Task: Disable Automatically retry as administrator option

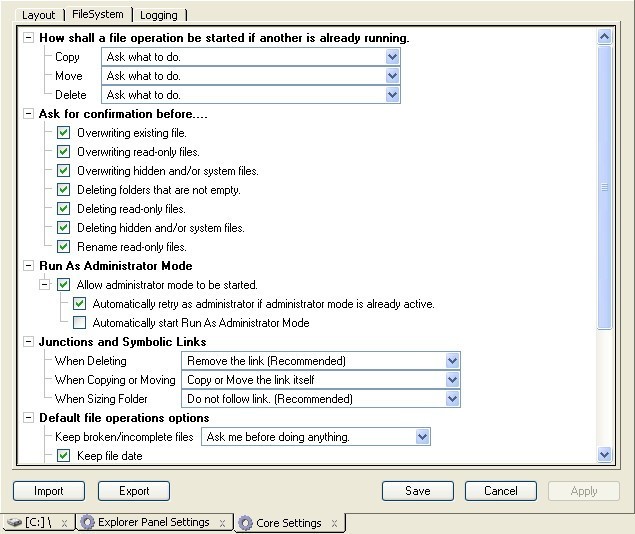Action: (x=79, y=304)
